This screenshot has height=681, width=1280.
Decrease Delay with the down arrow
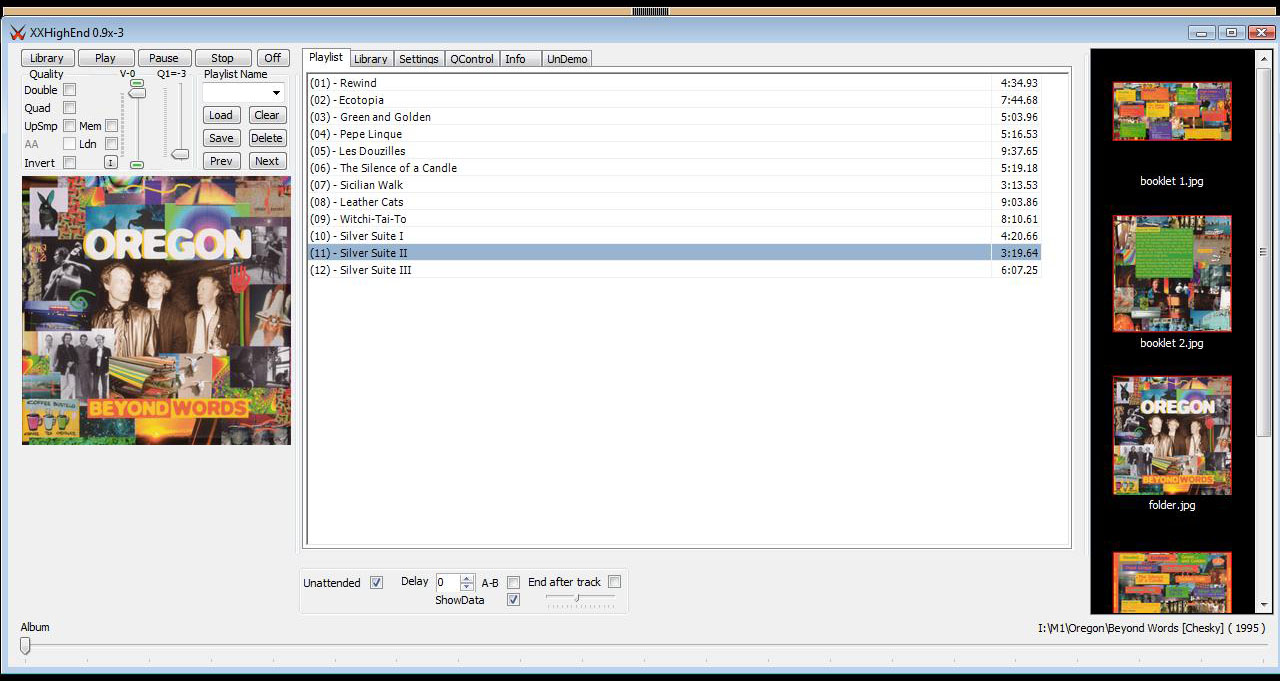(467, 586)
